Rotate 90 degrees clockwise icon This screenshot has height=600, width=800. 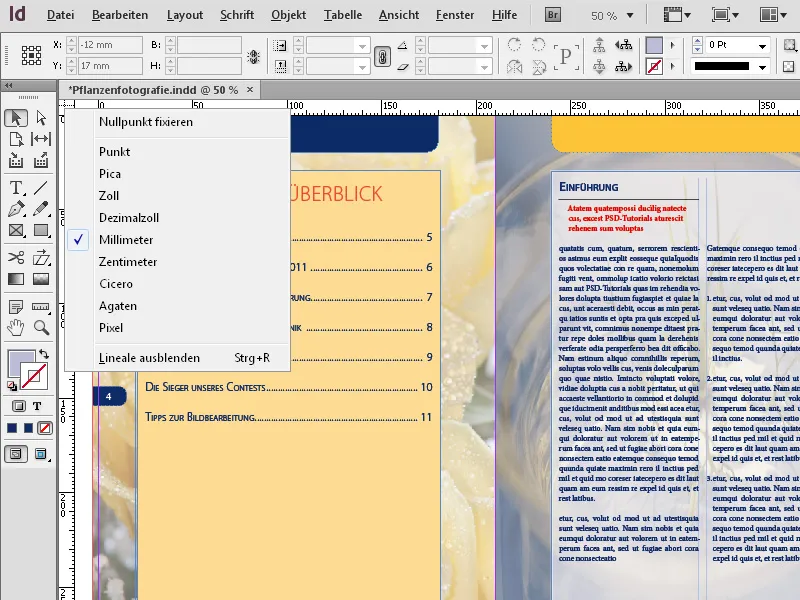[x=514, y=44]
